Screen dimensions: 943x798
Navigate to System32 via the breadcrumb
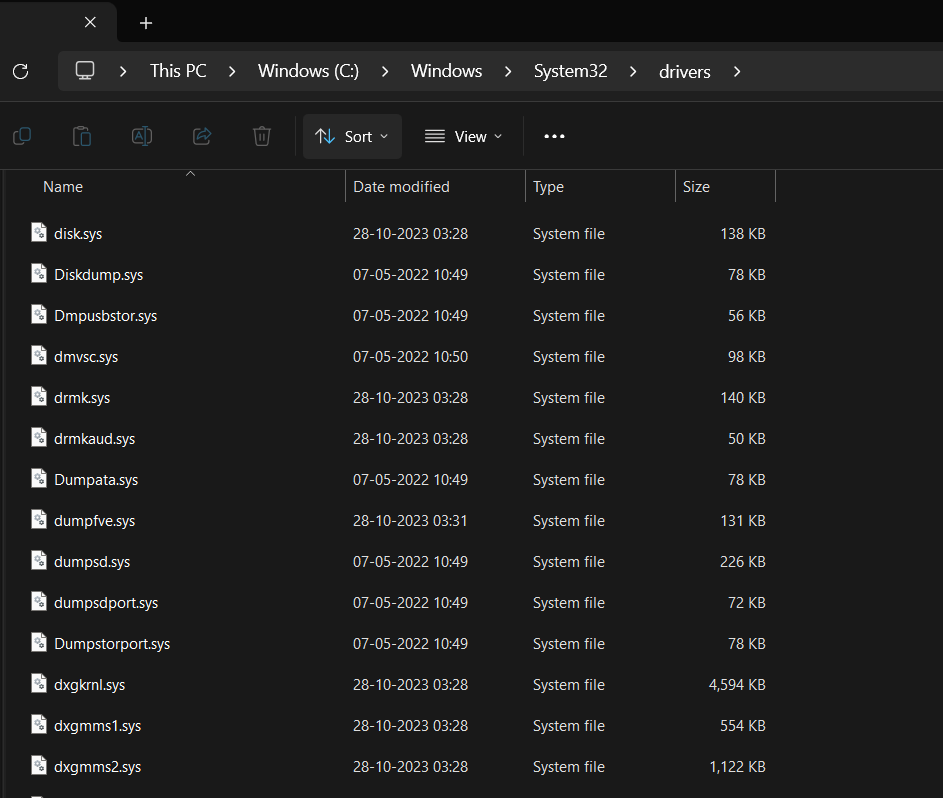[x=570, y=71]
